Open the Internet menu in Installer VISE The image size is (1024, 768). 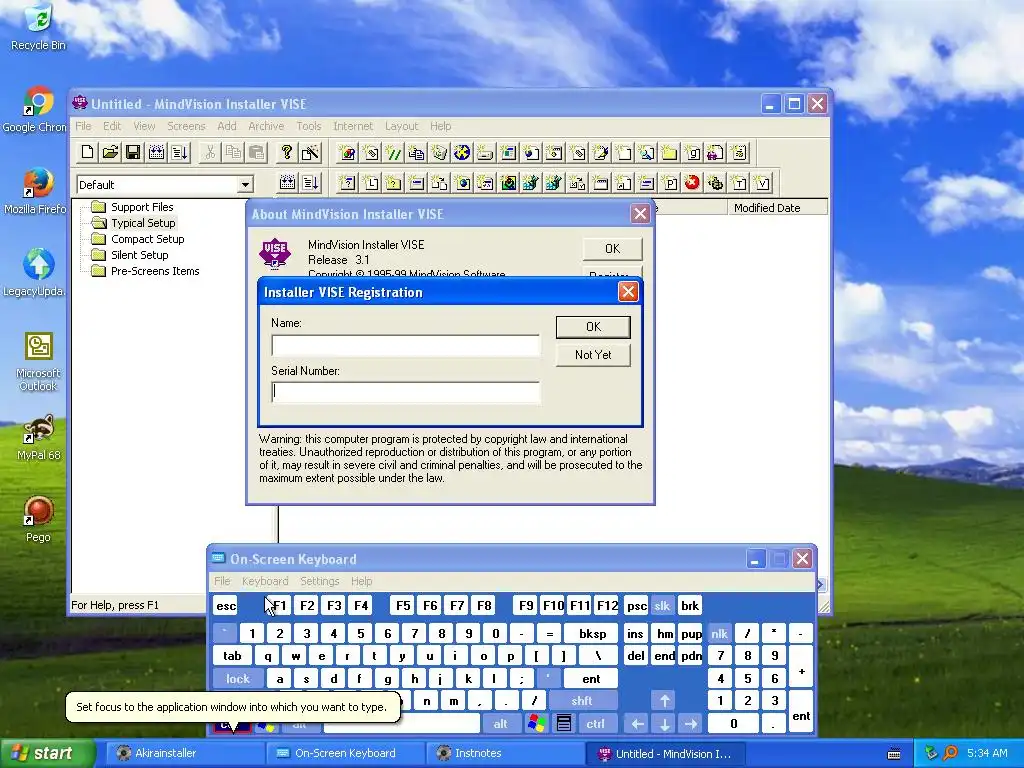click(x=353, y=126)
